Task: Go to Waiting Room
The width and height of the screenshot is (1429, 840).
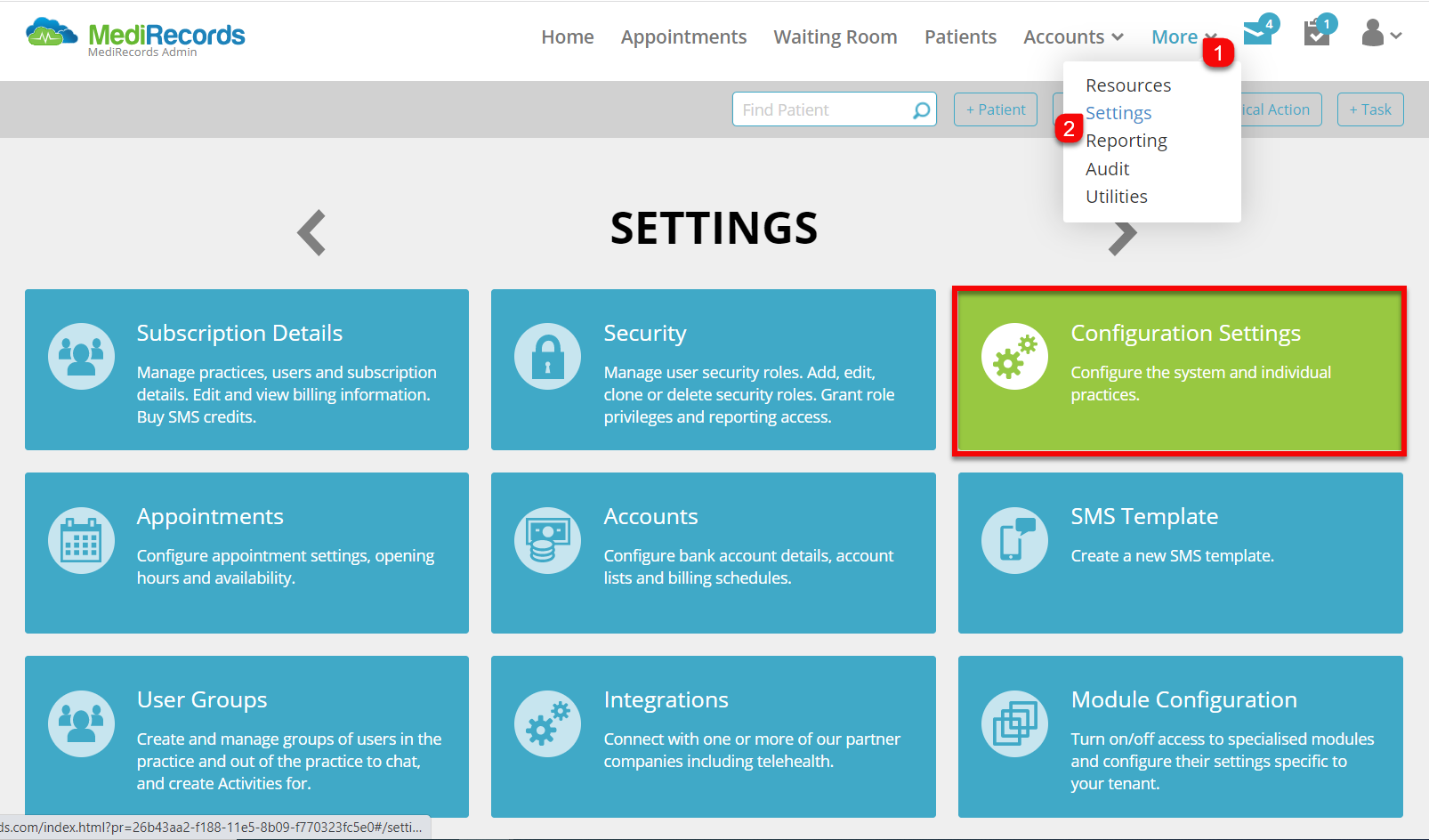Action: (836, 36)
